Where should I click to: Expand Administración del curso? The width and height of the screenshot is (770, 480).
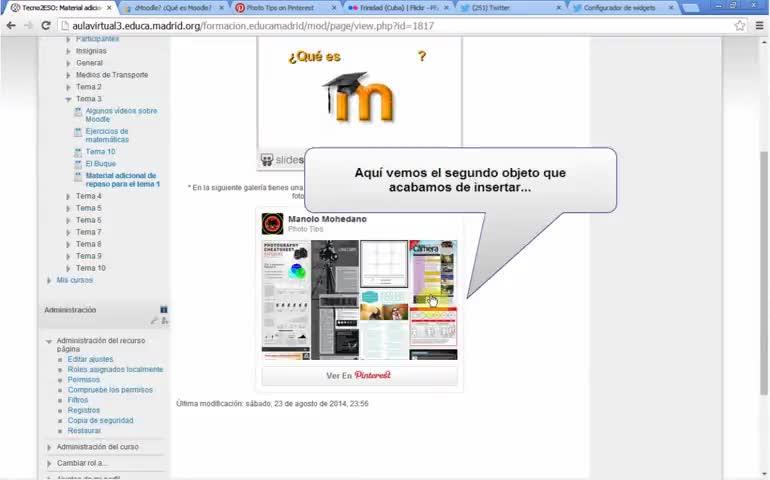49,448
